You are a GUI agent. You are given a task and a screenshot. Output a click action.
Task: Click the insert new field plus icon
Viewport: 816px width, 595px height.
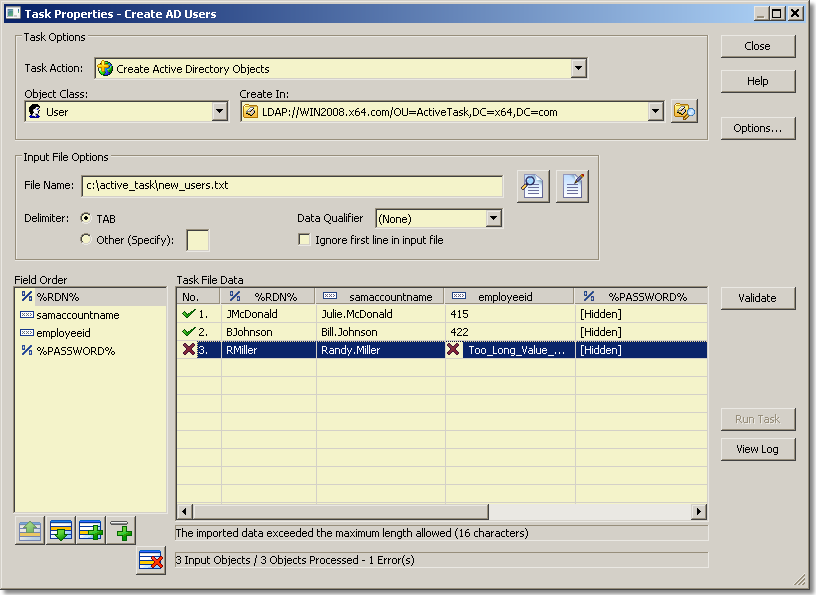click(x=121, y=531)
